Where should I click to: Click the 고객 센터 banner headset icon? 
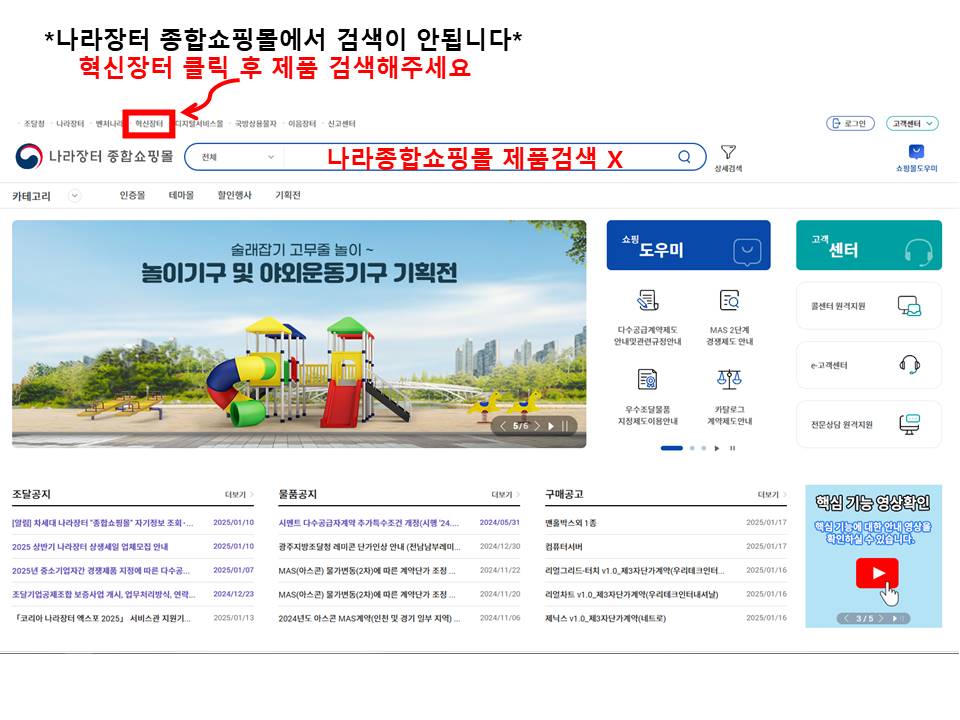pos(918,252)
